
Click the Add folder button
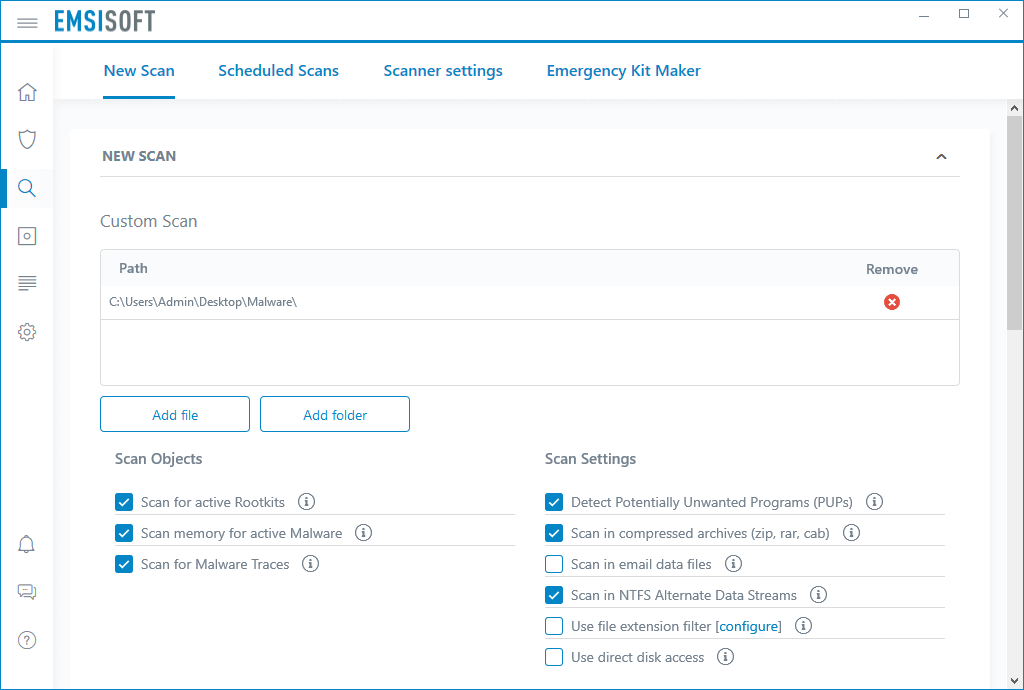pyautogui.click(x=334, y=413)
